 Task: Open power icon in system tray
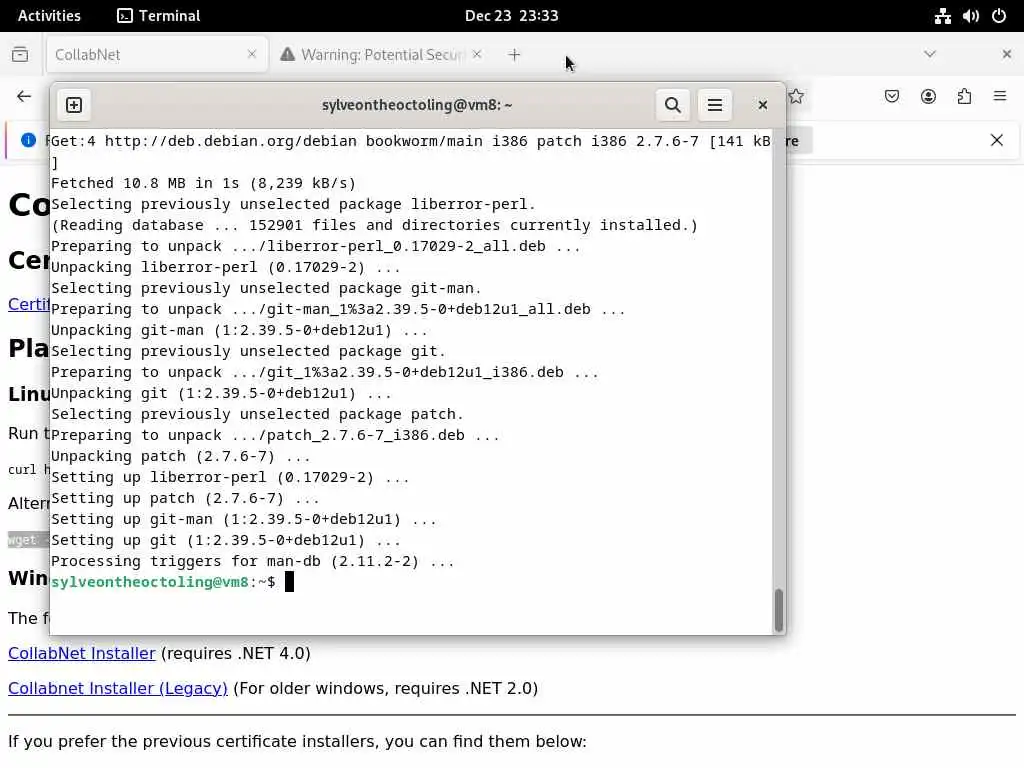point(999,16)
